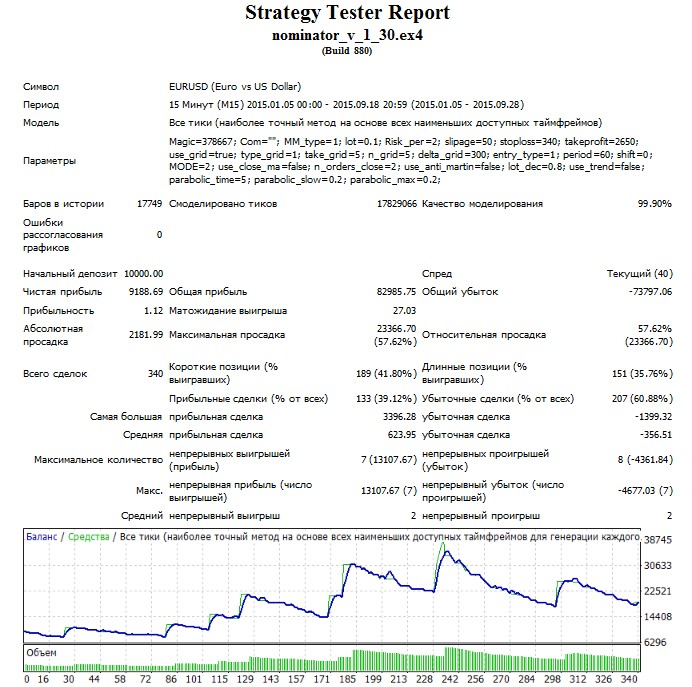This screenshot has width=692, height=687.
Task: Click the Всего сделок value 340
Action: [x=155, y=374]
